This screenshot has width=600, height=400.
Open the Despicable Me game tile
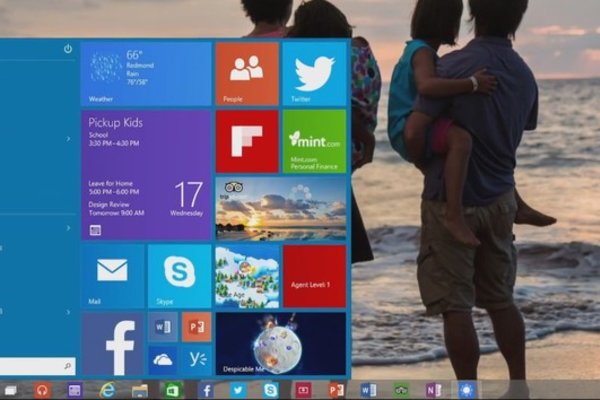tap(281, 344)
